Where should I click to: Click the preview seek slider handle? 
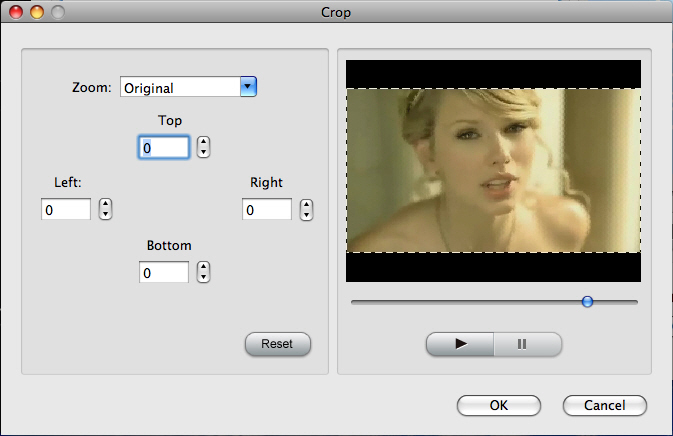pos(587,302)
